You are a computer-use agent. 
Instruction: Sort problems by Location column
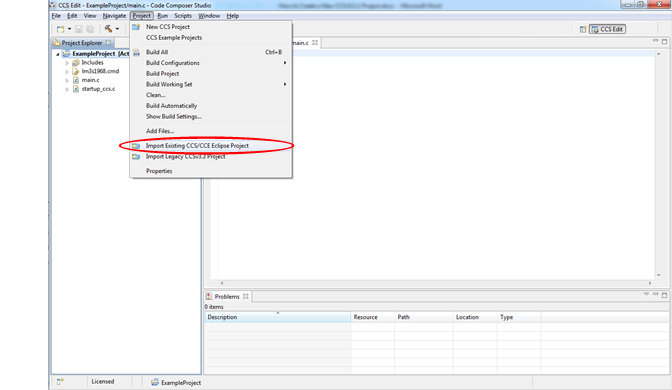coord(475,317)
